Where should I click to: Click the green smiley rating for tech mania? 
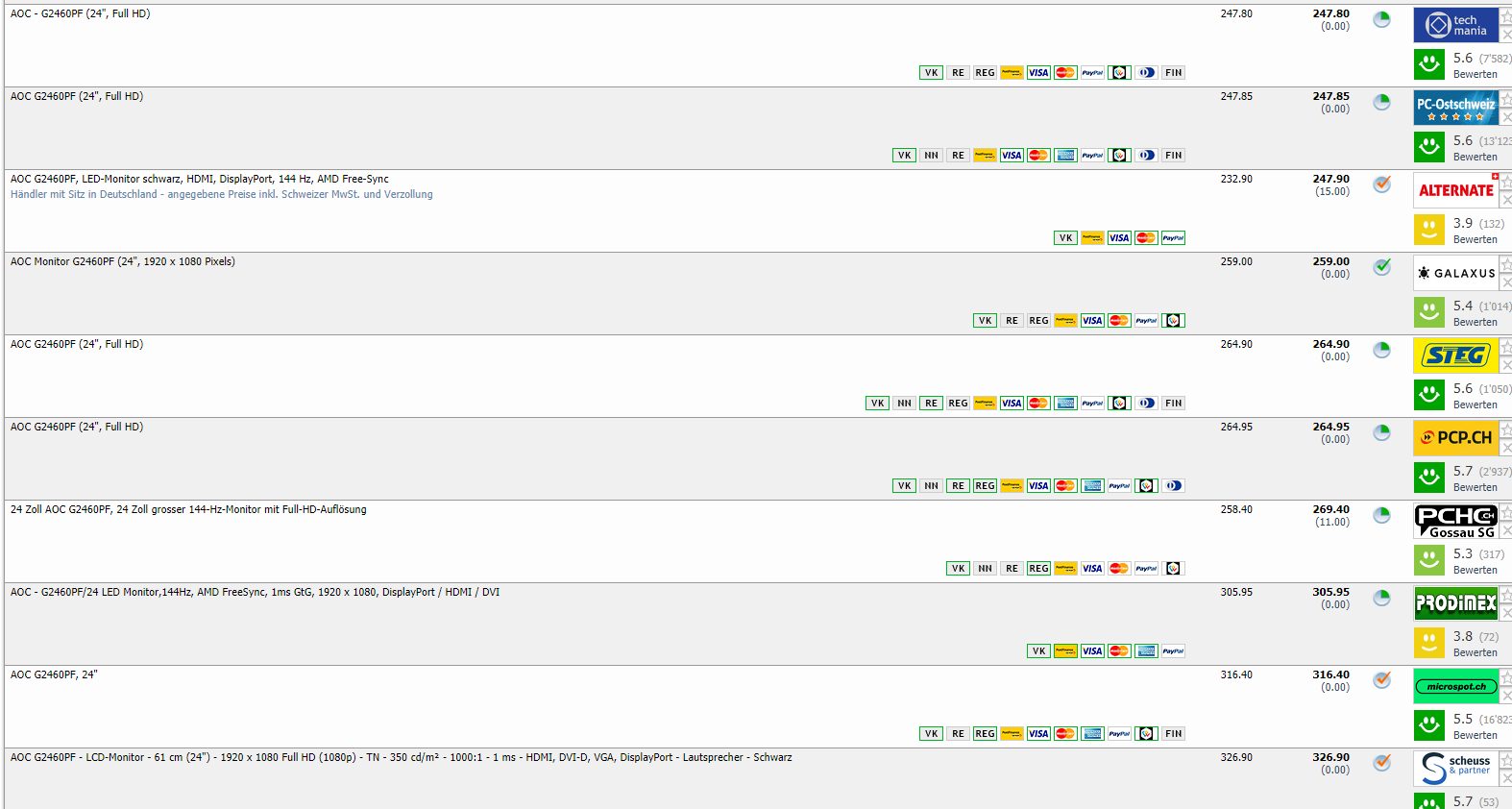click(1429, 64)
